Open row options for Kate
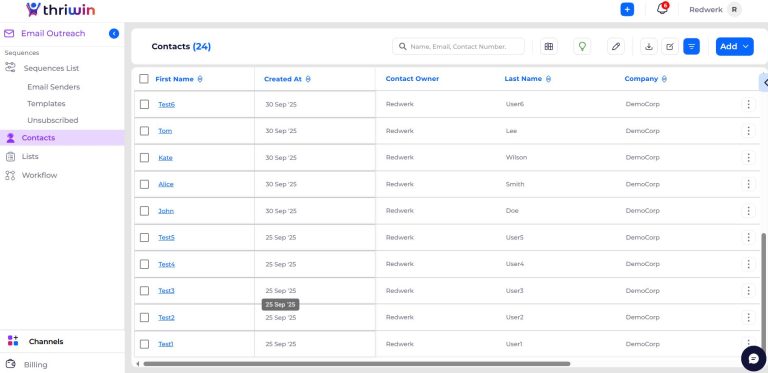The width and height of the screenshot is (768, 373). (748, 158)
